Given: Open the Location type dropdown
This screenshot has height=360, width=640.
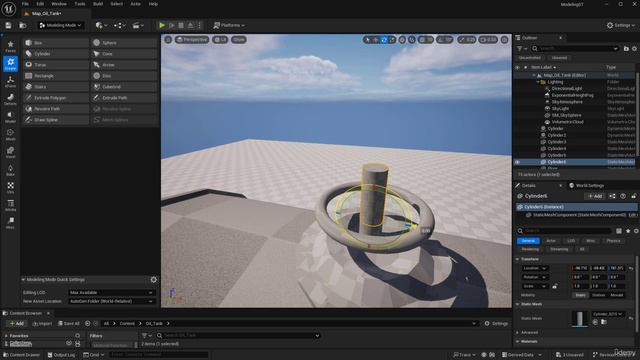Looking at the screenshot, I should point(535,268).
